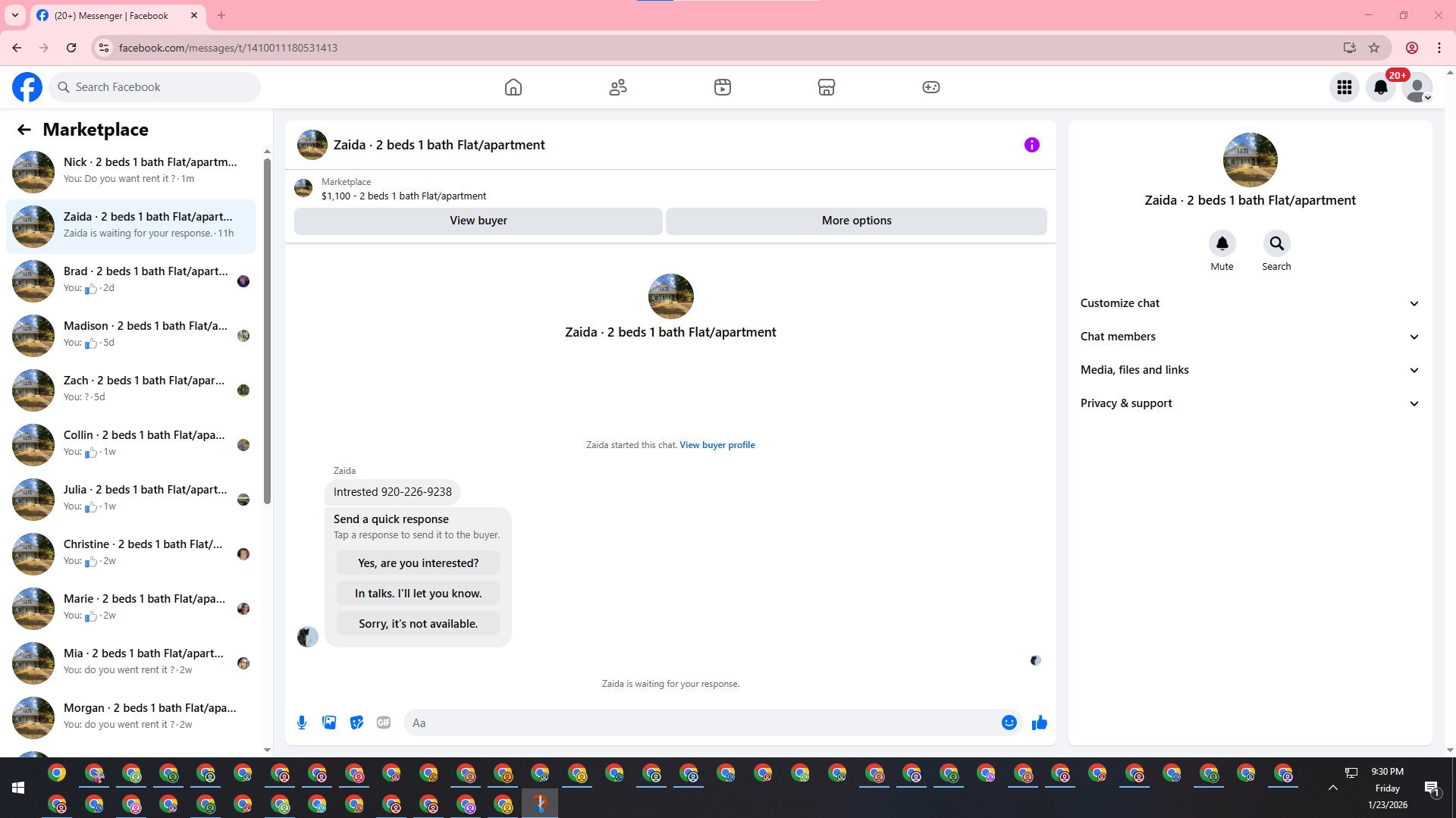Screen dimensions: 1456x818
Task: Show hidden system tray icons
Action: 1333,788
